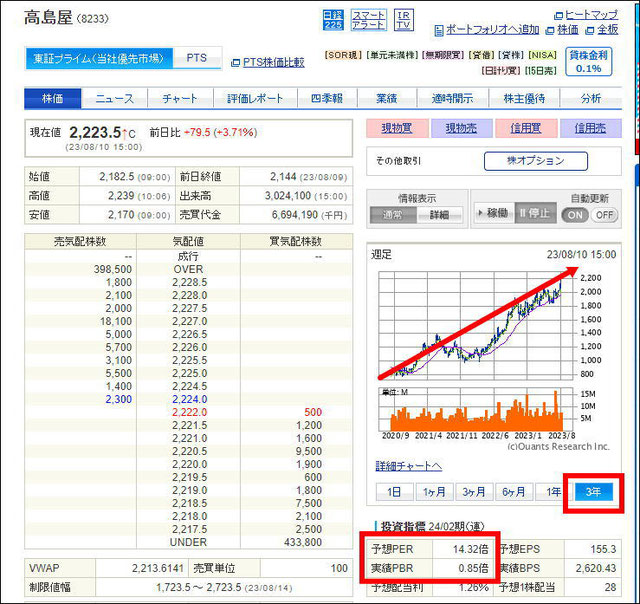This screenshot has width=640, height=604.
Task: Click the 貸株金利 0.1% box
Action: pos(589,62)
